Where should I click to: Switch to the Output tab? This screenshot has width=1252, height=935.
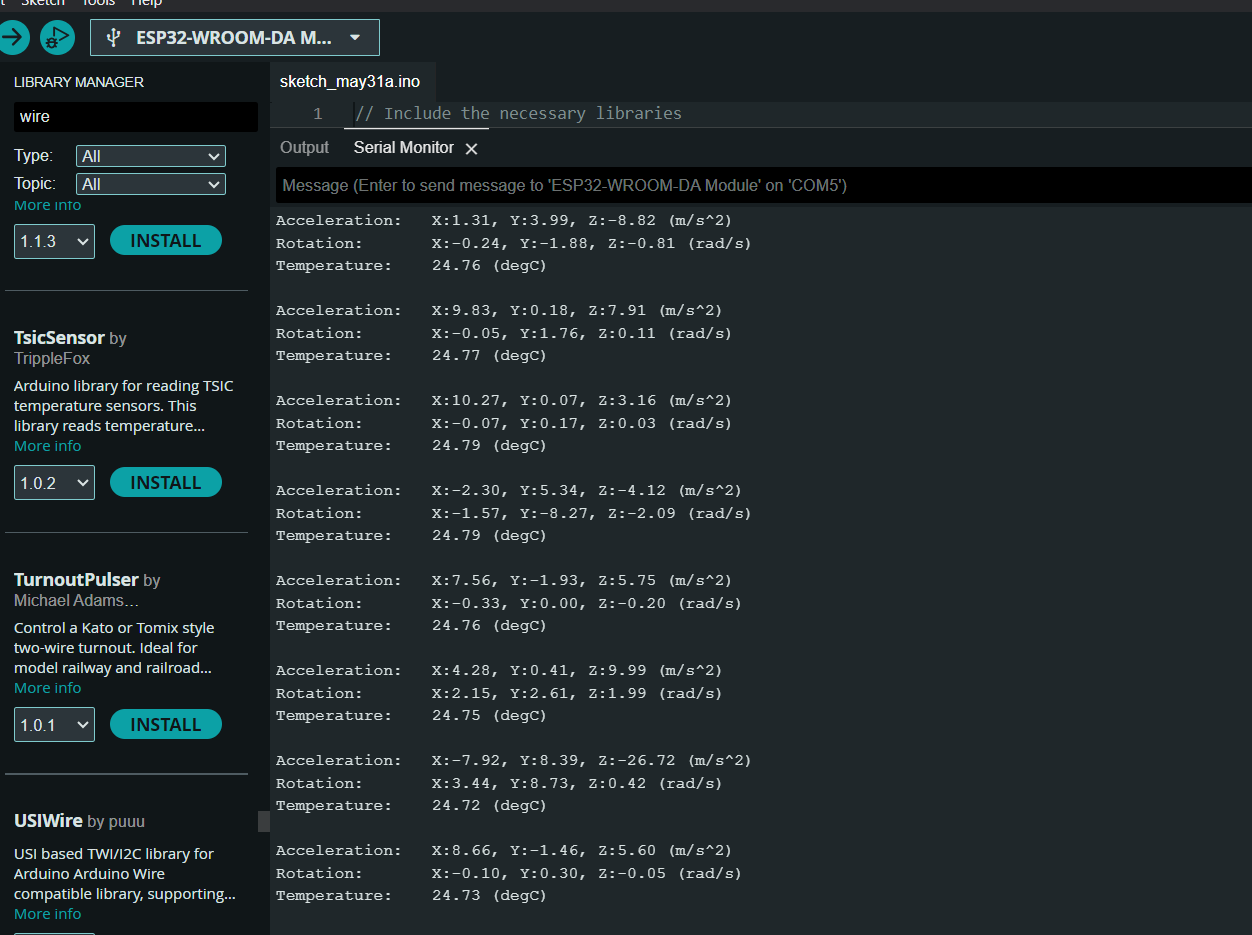[304, 147]
